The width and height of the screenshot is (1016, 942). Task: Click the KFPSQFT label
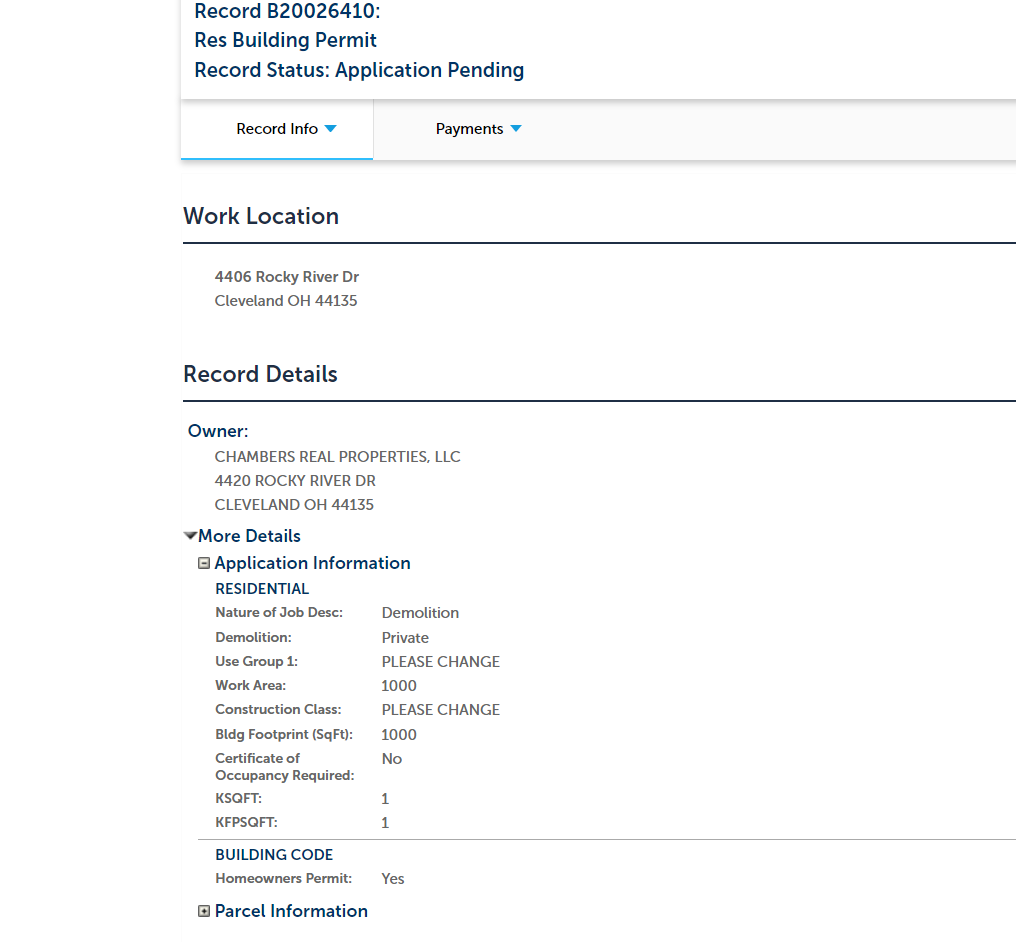246,823
